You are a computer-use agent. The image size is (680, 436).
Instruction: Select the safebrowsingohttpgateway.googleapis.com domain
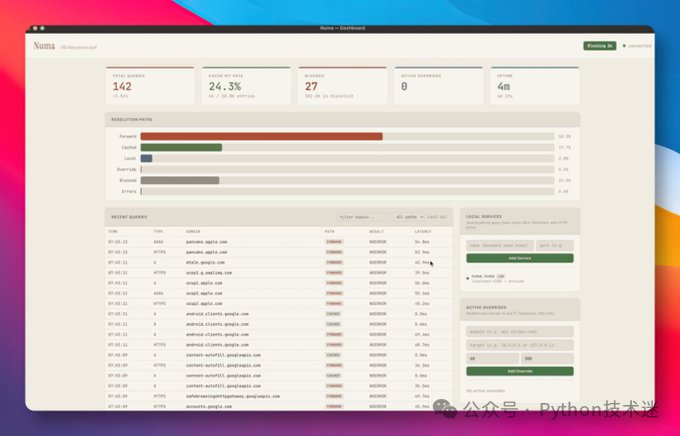click(233, 396)
